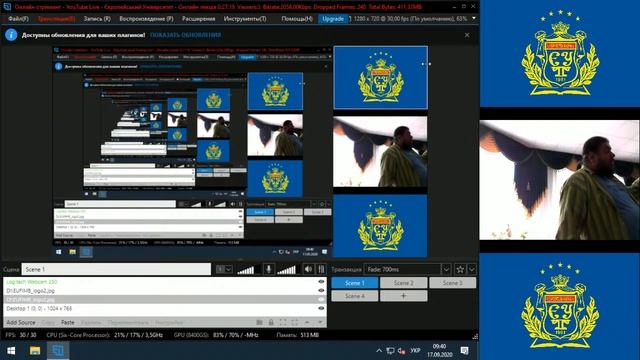Image resolution: width=640 pixels, height=360 pixels.
Task: Open the Воспроизведение menu
Action: coord(146,19)
